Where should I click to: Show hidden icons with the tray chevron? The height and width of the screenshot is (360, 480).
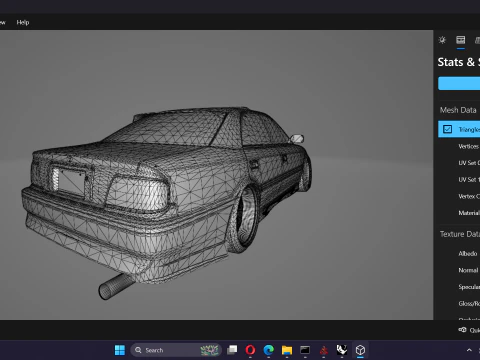469,350
